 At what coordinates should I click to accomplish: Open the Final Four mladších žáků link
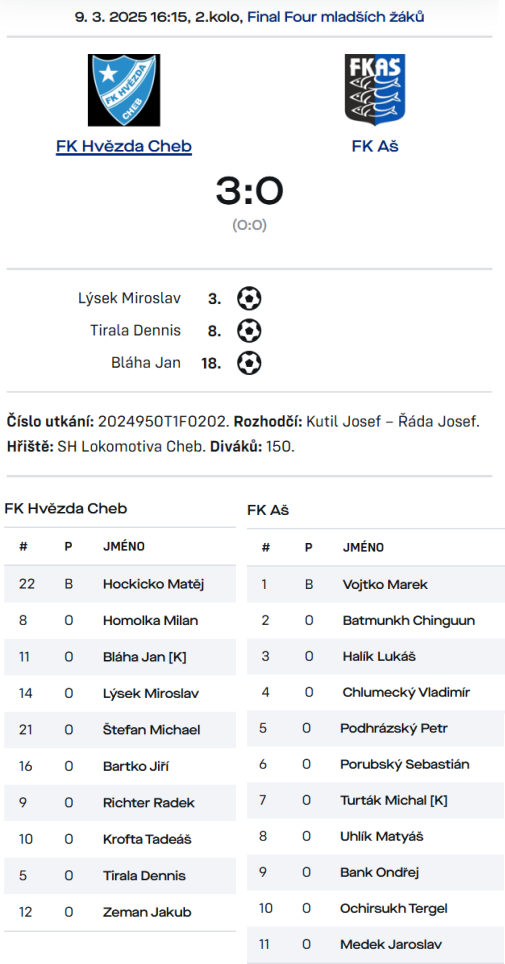(x=335, y=17)
